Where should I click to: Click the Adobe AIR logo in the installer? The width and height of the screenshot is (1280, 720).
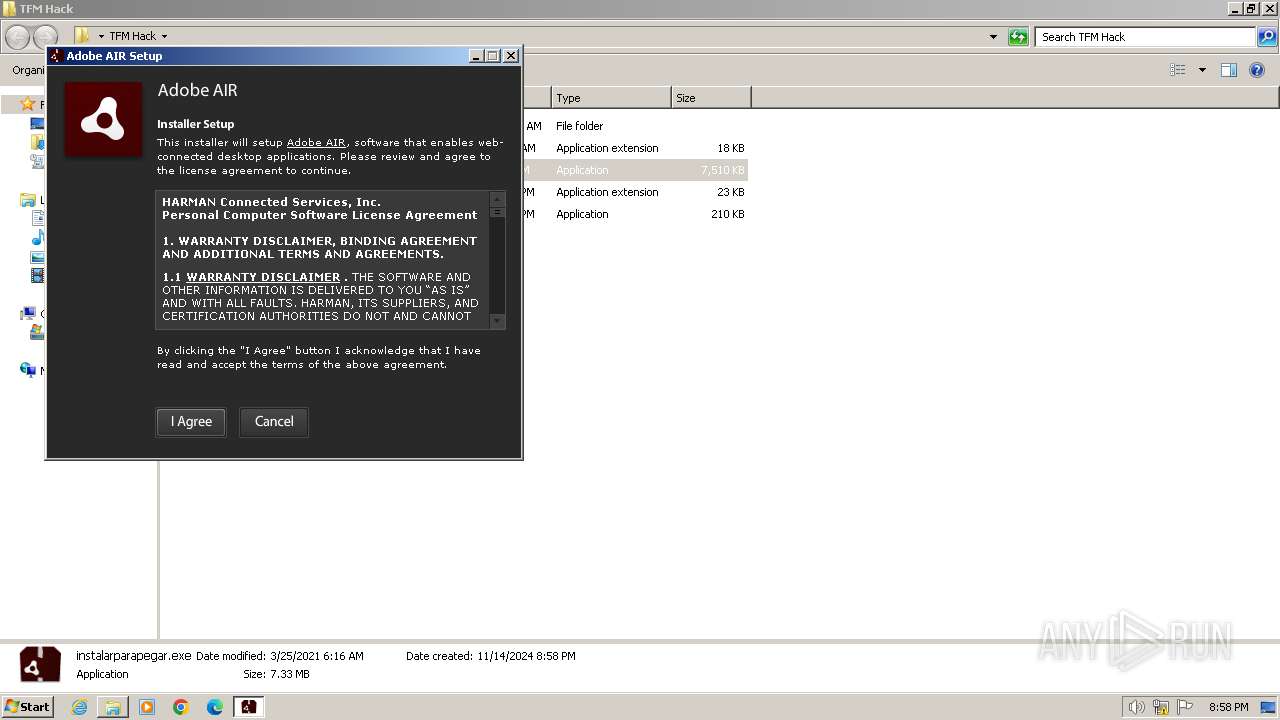click(x=103, y=120)
